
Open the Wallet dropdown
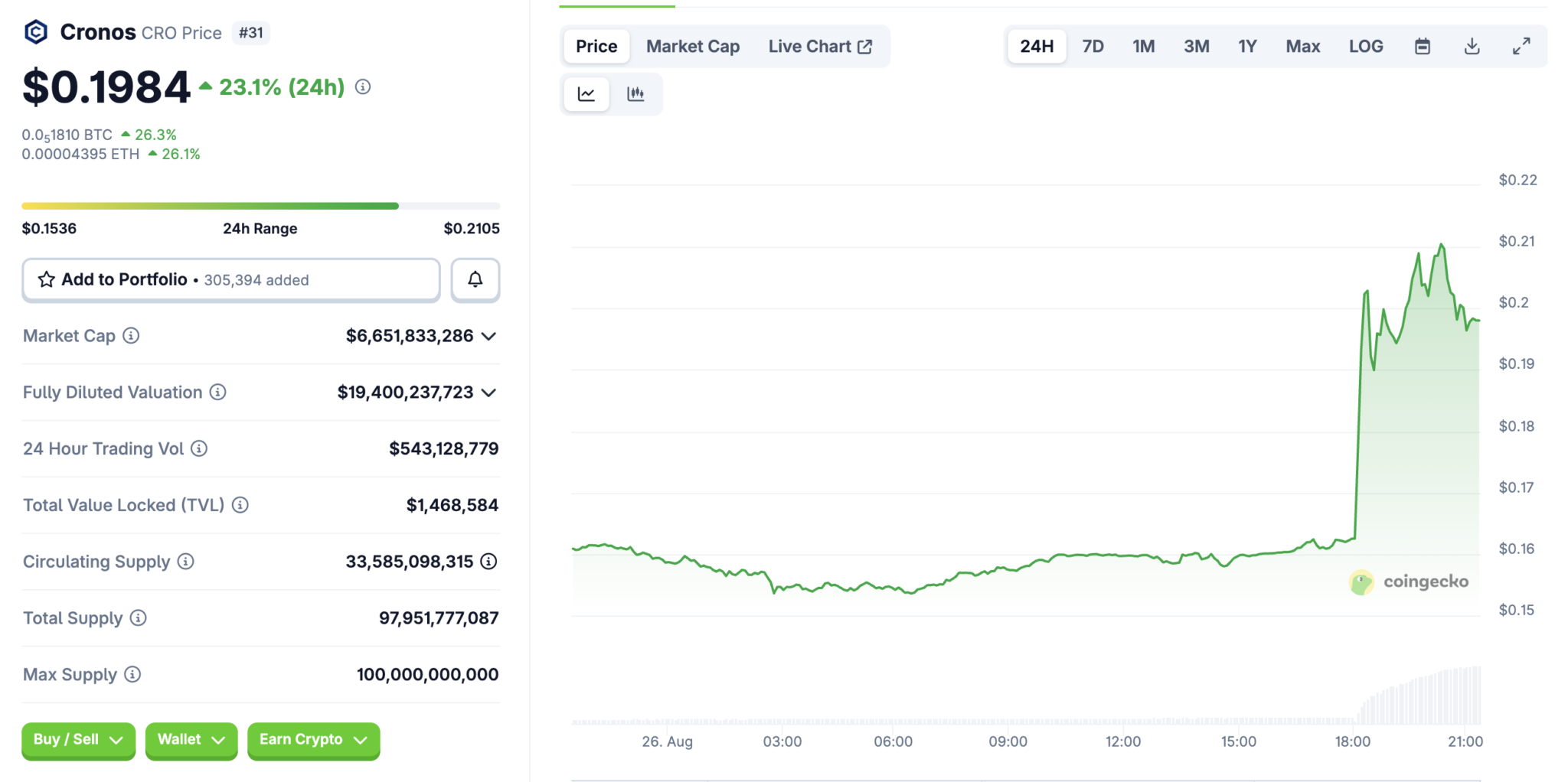[x=191, y=740]
